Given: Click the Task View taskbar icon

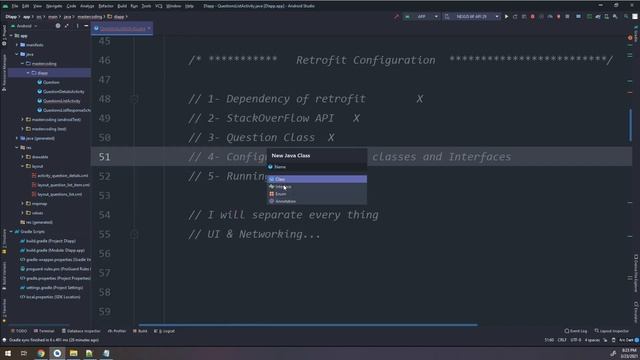Looking at the screenshot, I should 24,353.
